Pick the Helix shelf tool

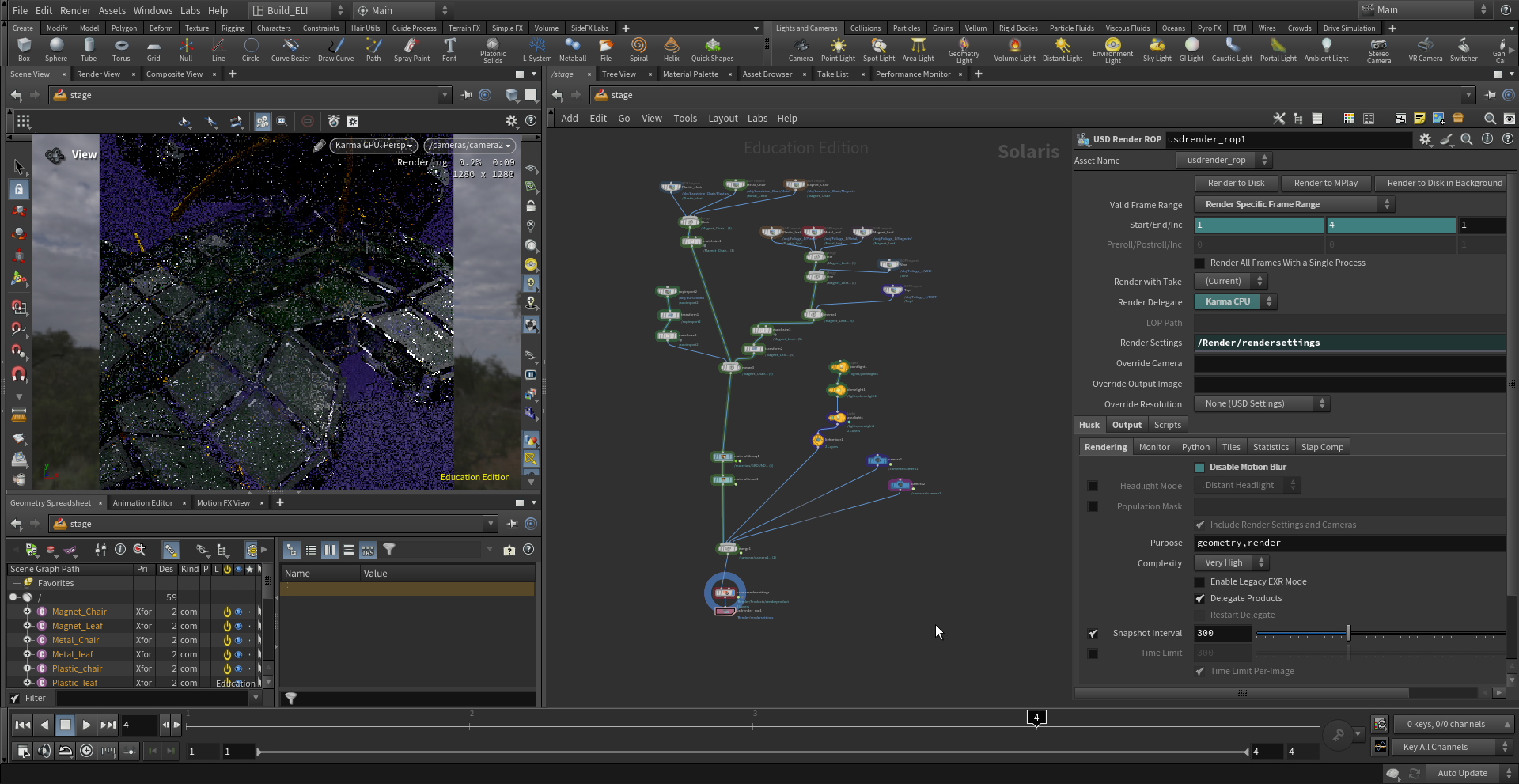click(671, 49)
